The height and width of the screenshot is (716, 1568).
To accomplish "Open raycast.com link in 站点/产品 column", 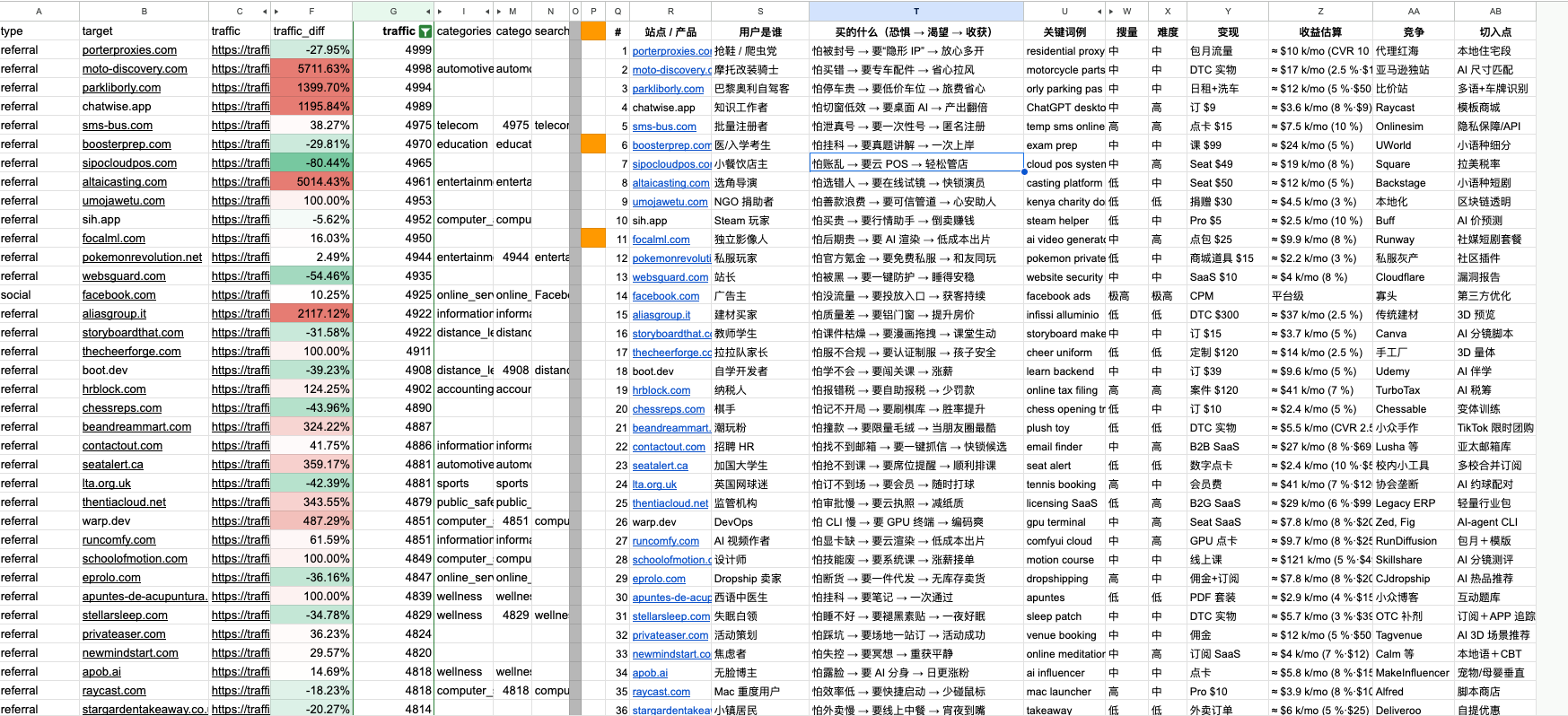I will pyautogui.click(x=661, y=692).
